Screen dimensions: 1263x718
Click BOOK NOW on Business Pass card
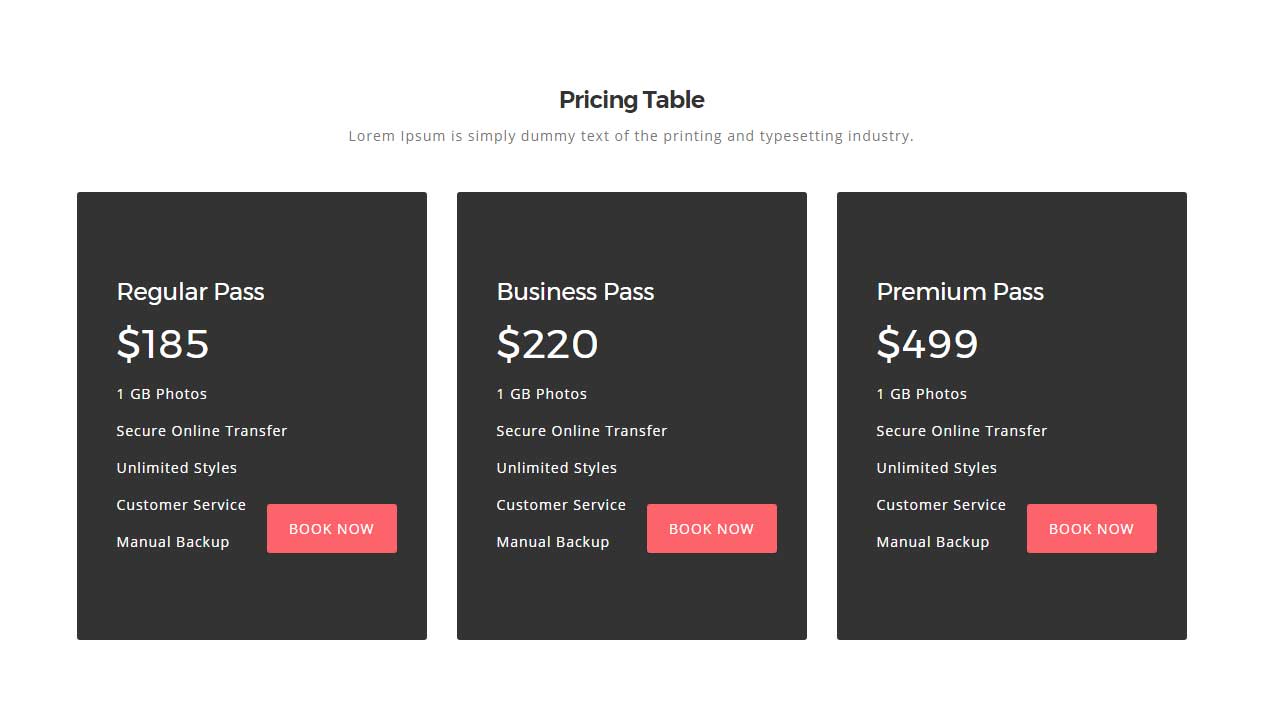point(711,528)
